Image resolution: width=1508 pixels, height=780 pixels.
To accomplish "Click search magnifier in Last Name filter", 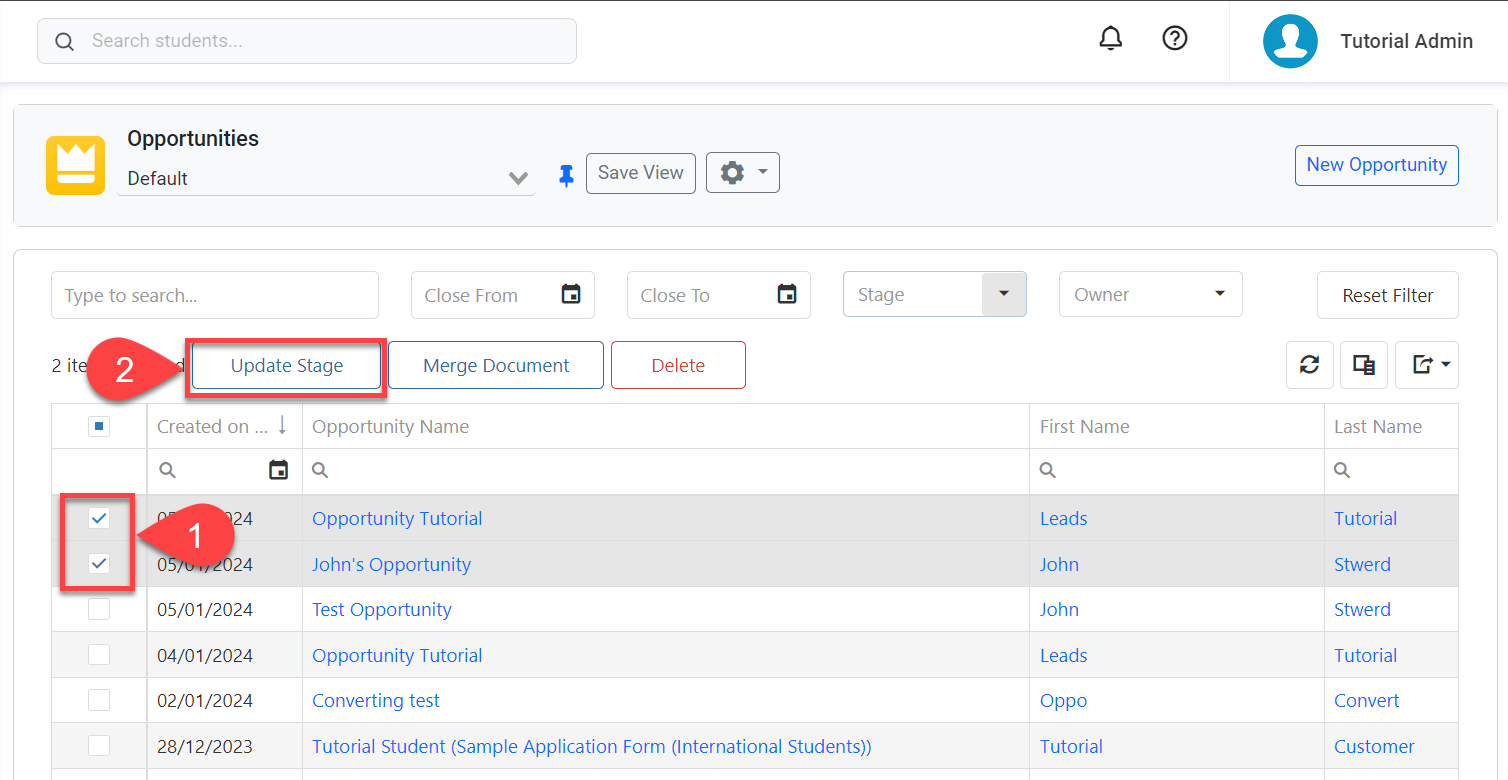I will (1342, 470).
